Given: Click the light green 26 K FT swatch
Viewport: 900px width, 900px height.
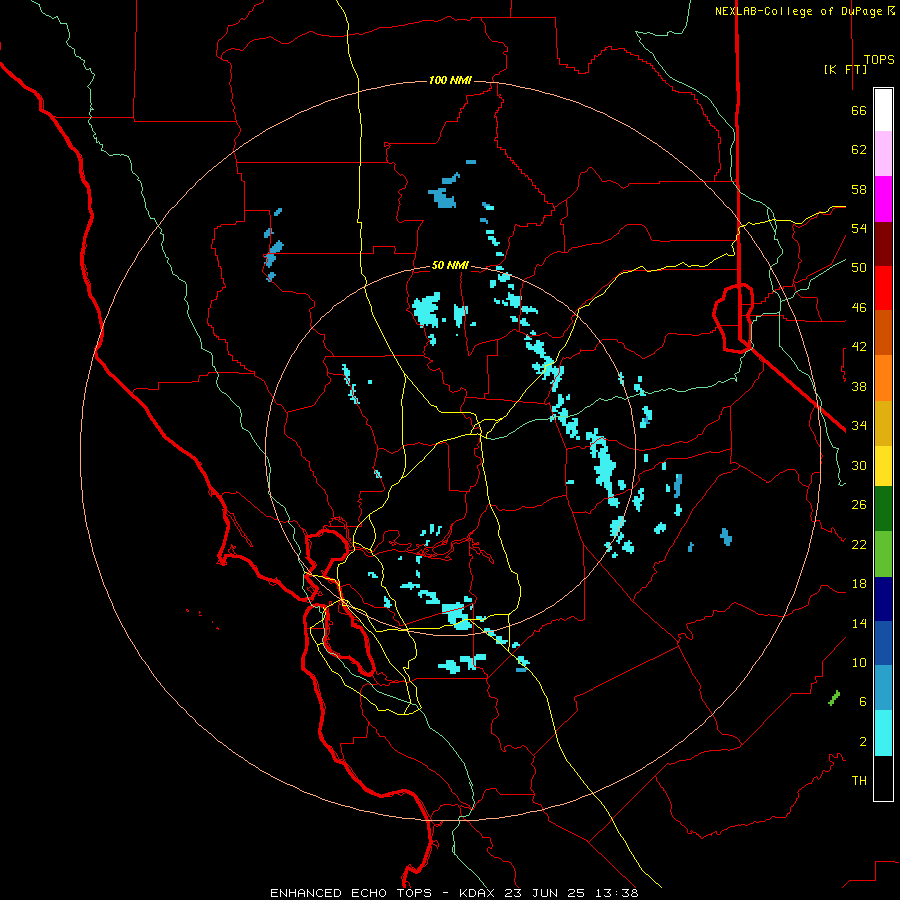Looking at the screenshot, I should (x=883, y=554).
